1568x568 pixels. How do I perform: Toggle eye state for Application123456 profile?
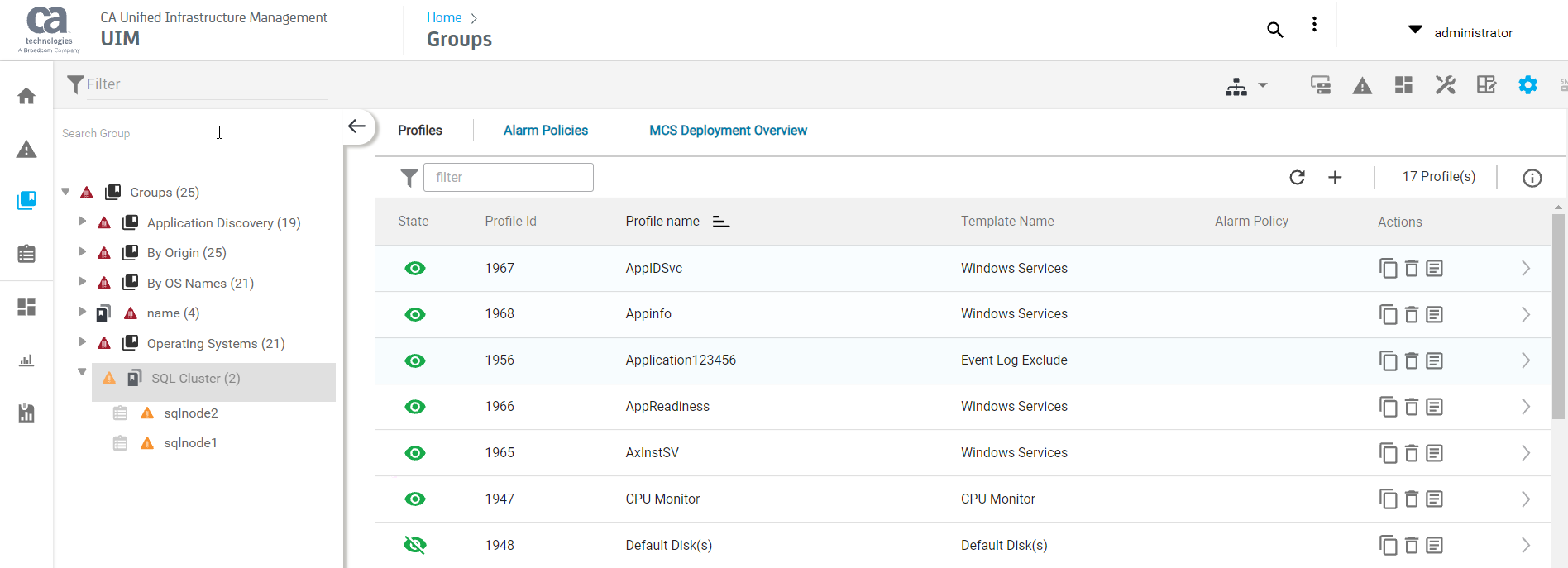point(415,361)
